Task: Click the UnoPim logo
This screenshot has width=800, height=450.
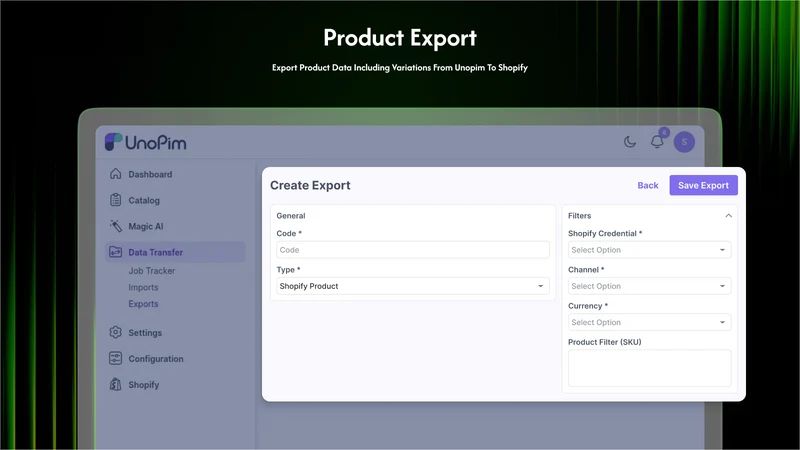Action: click(145, 142)
